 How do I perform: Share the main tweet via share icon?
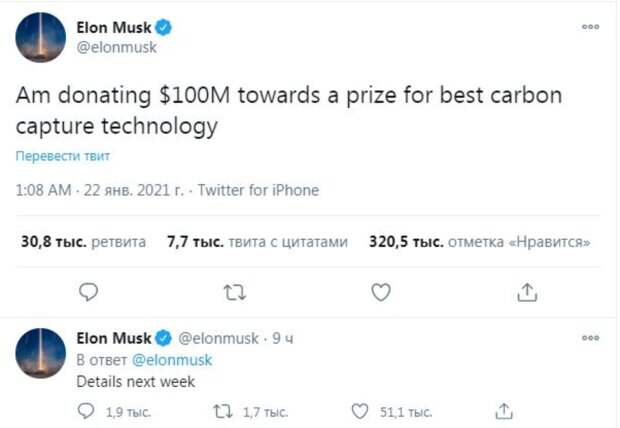528,292
